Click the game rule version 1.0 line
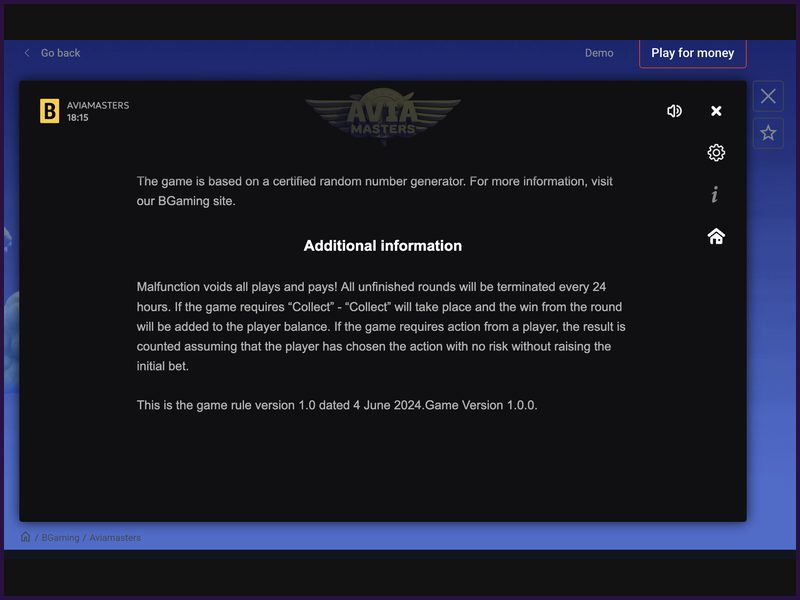The height and width of the screenshot is (600, 800). coord(337,405)
